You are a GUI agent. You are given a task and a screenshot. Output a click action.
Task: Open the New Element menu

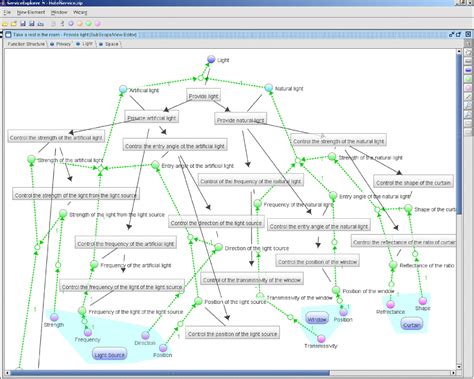pyautogui.click(x=31, y=12)
